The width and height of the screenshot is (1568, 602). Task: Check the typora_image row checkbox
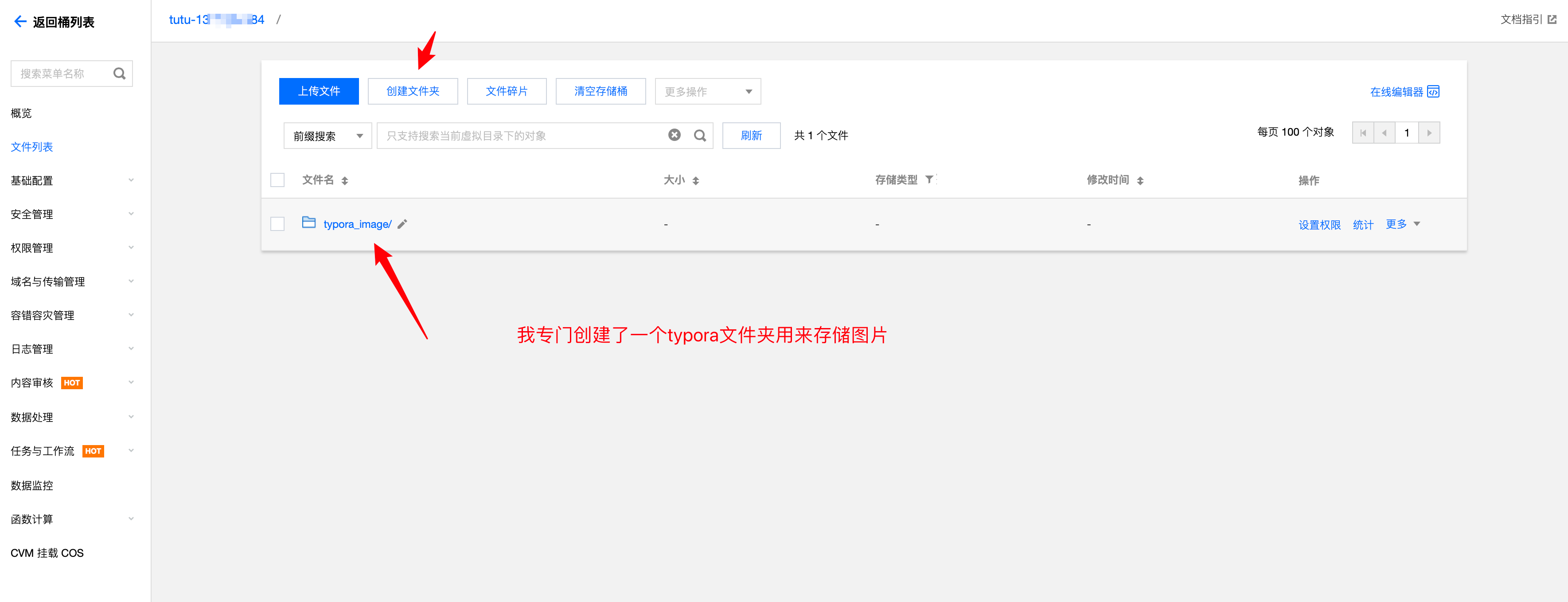coord(277,224)
